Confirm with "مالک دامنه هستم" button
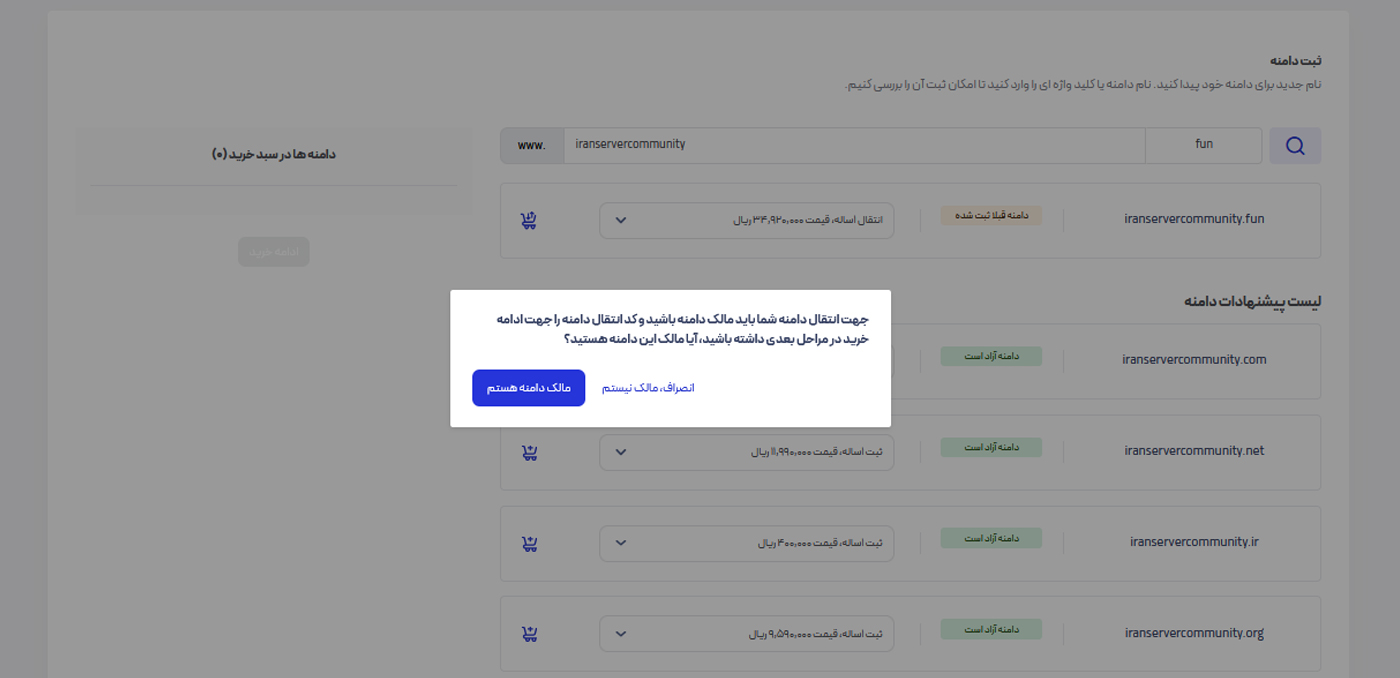This screenshot has width=1400, height=678. tap(528, 388)
